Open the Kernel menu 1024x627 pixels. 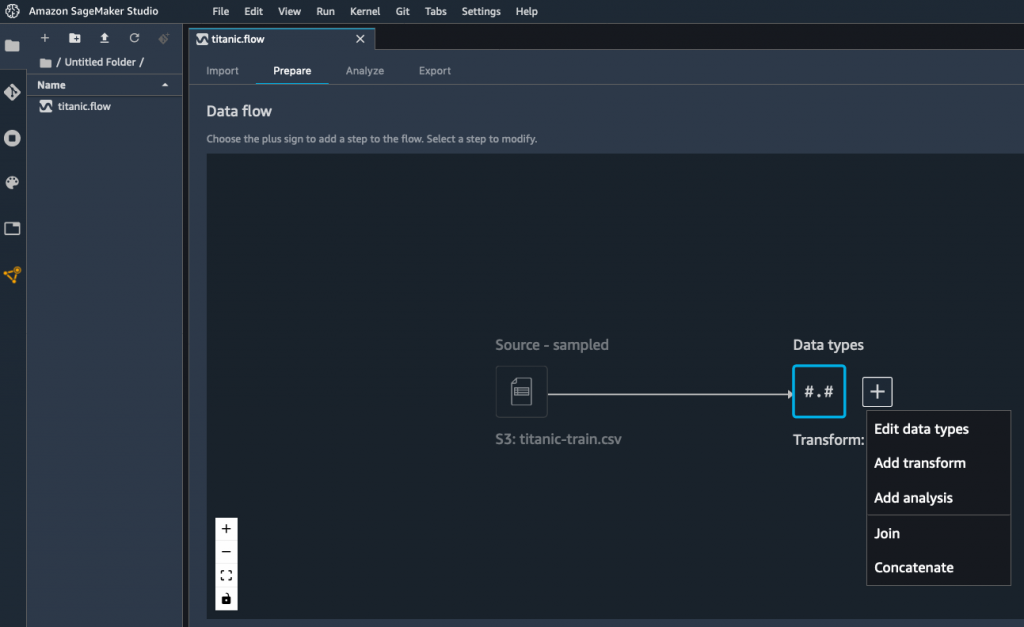[x=365, y=11]
